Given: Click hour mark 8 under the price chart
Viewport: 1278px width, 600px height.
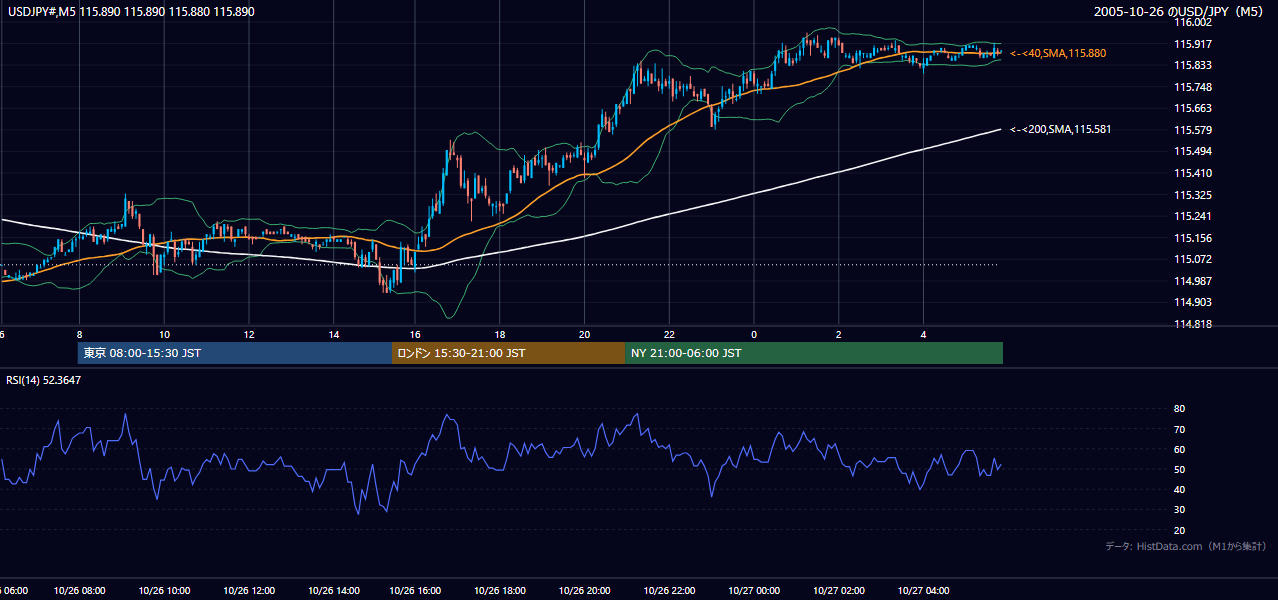Looking at the screenshot, I should 79,335.
